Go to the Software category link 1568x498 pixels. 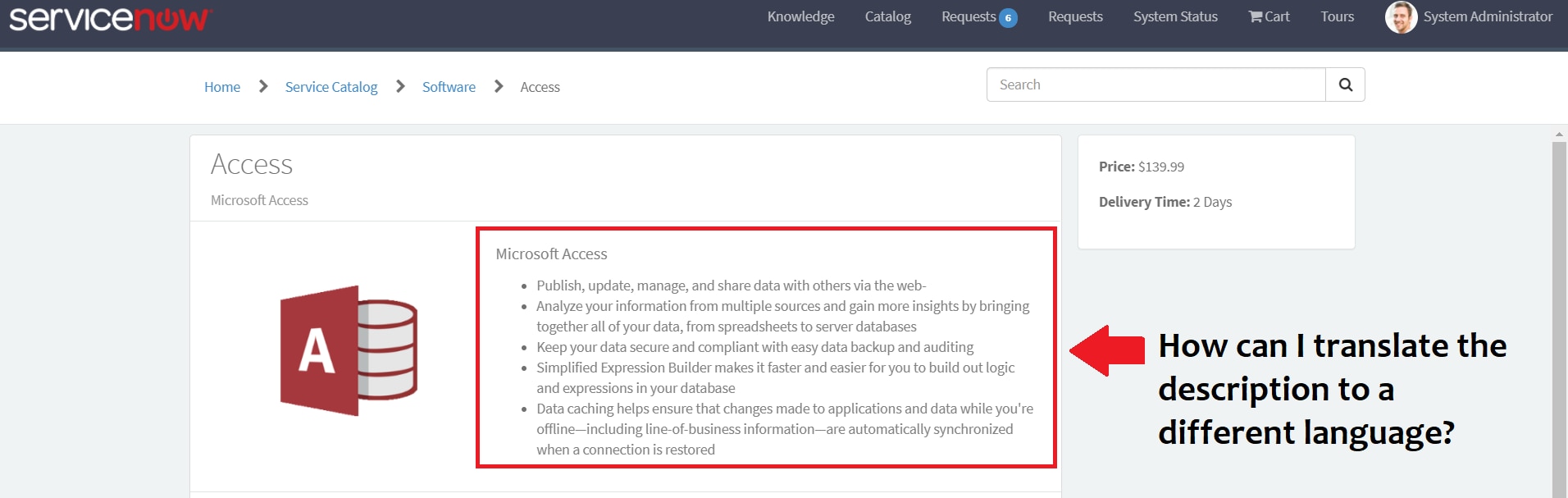448,86
